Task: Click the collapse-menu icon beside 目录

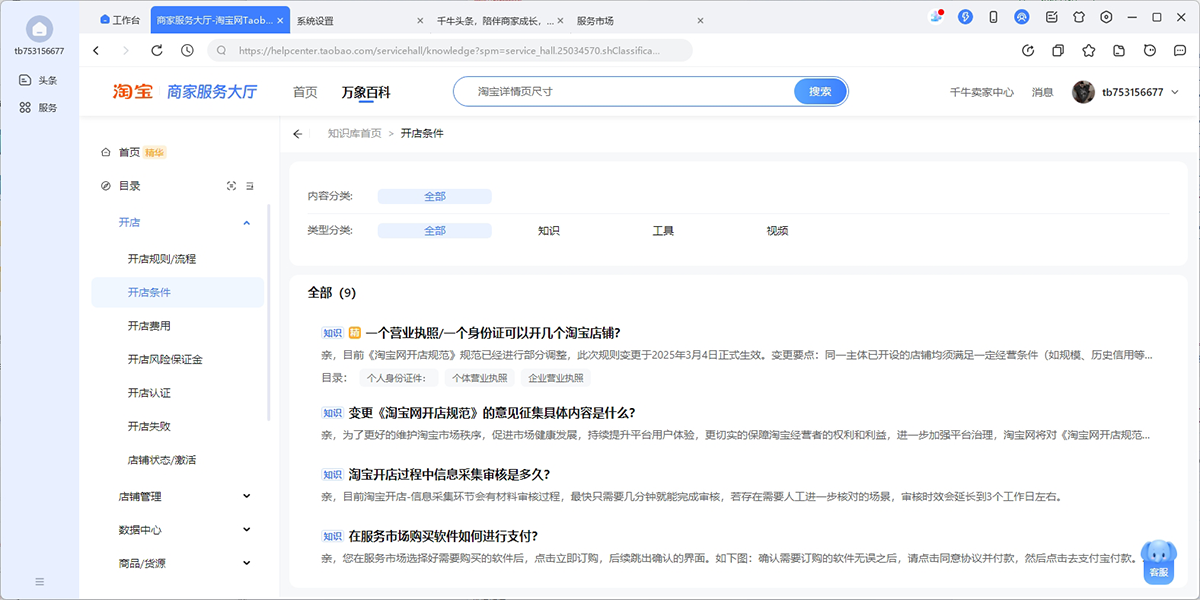Action: [250, 186]
